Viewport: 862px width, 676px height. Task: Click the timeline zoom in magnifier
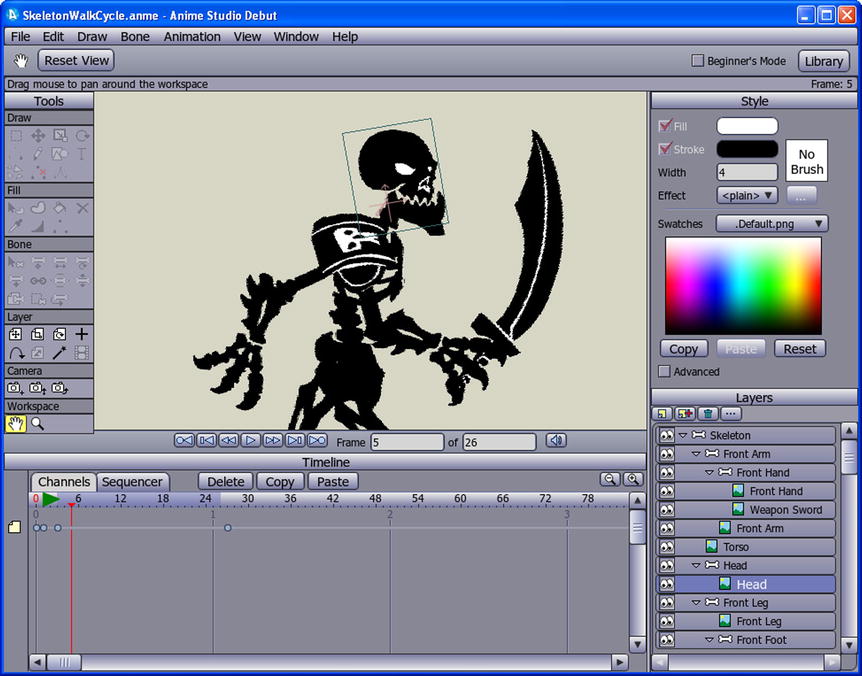tap(633, 481)
